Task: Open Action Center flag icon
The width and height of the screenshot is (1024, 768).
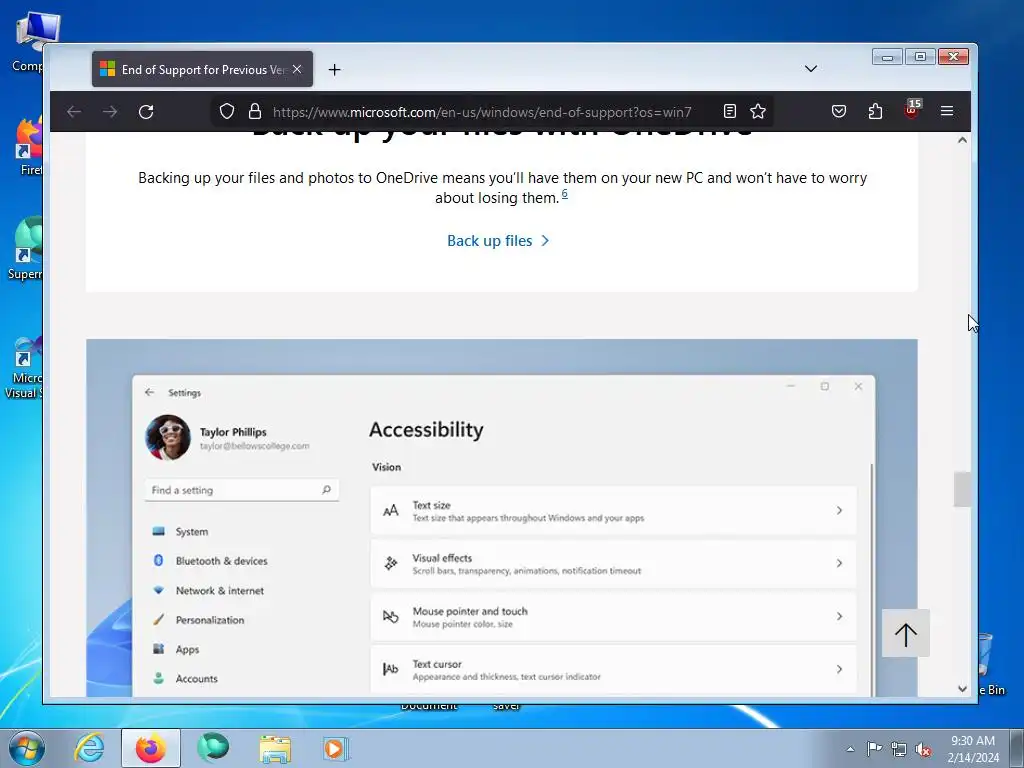Action: [874, 749]
